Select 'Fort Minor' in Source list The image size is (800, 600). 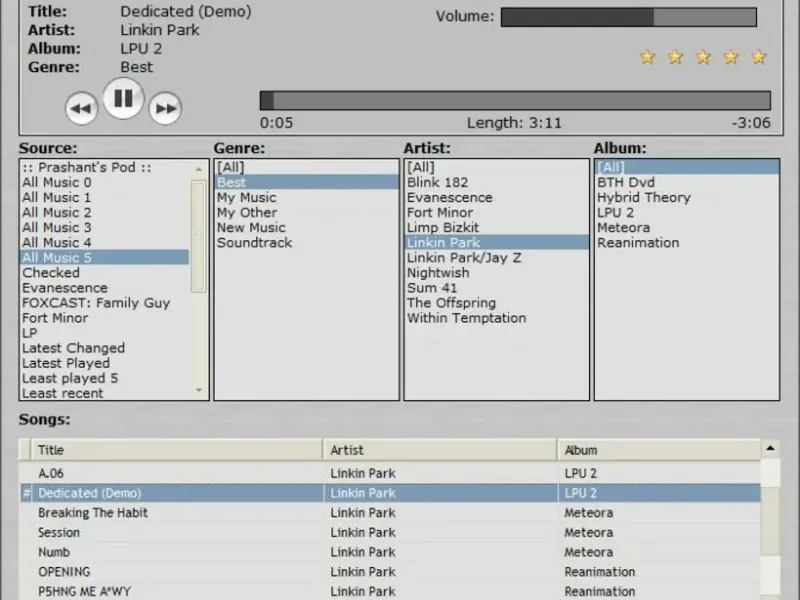[x=105, y=318]
